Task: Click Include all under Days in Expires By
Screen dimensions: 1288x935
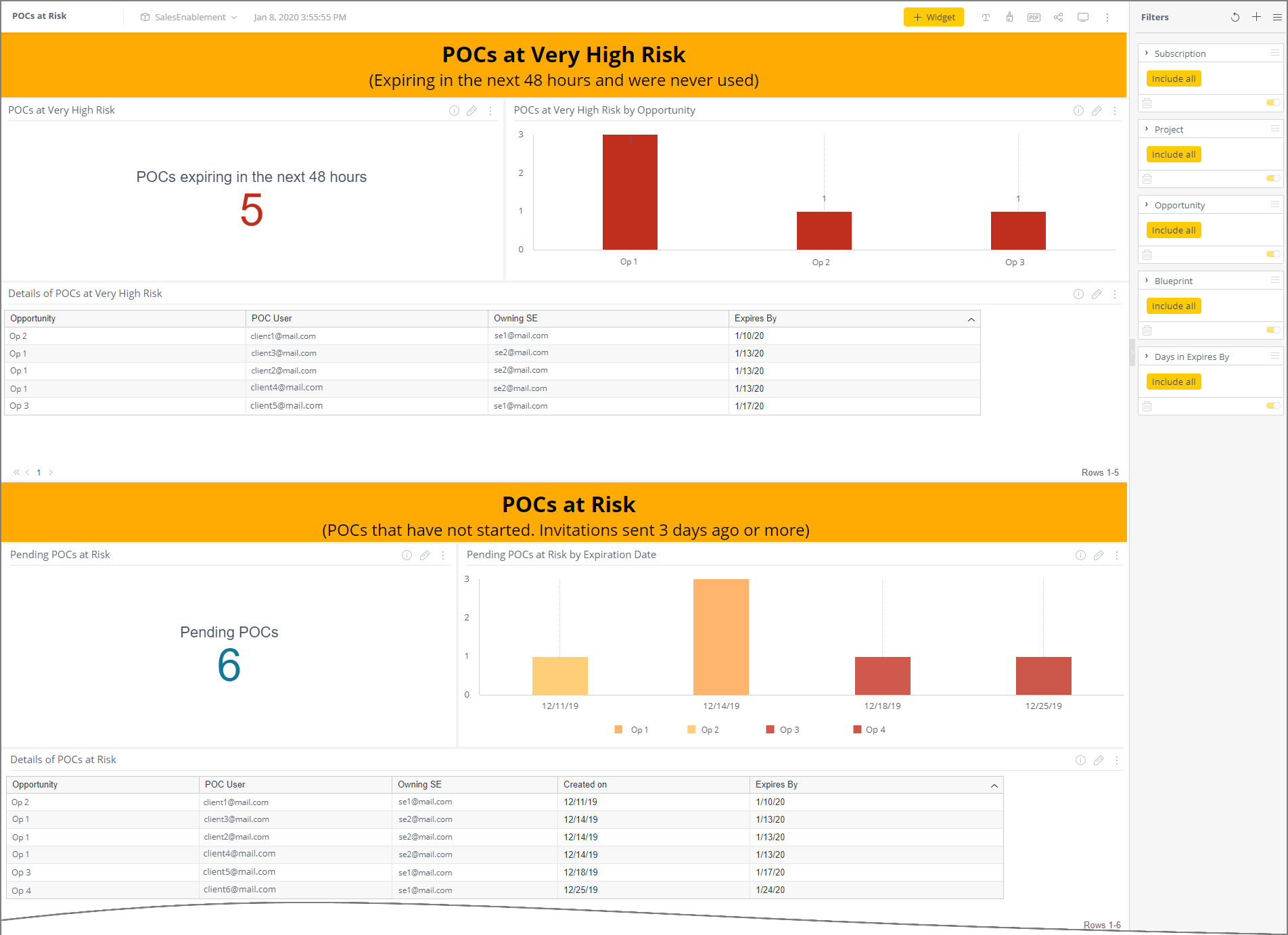Action: (1174, 382)
